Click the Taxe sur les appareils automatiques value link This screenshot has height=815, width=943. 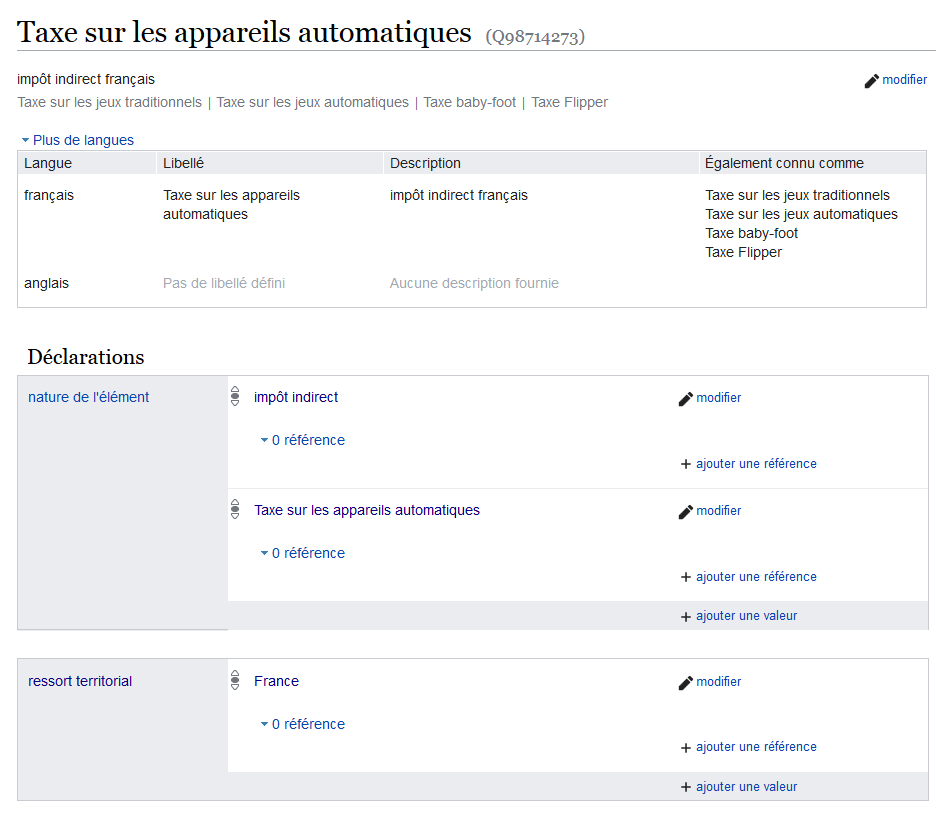click(367, 510)
